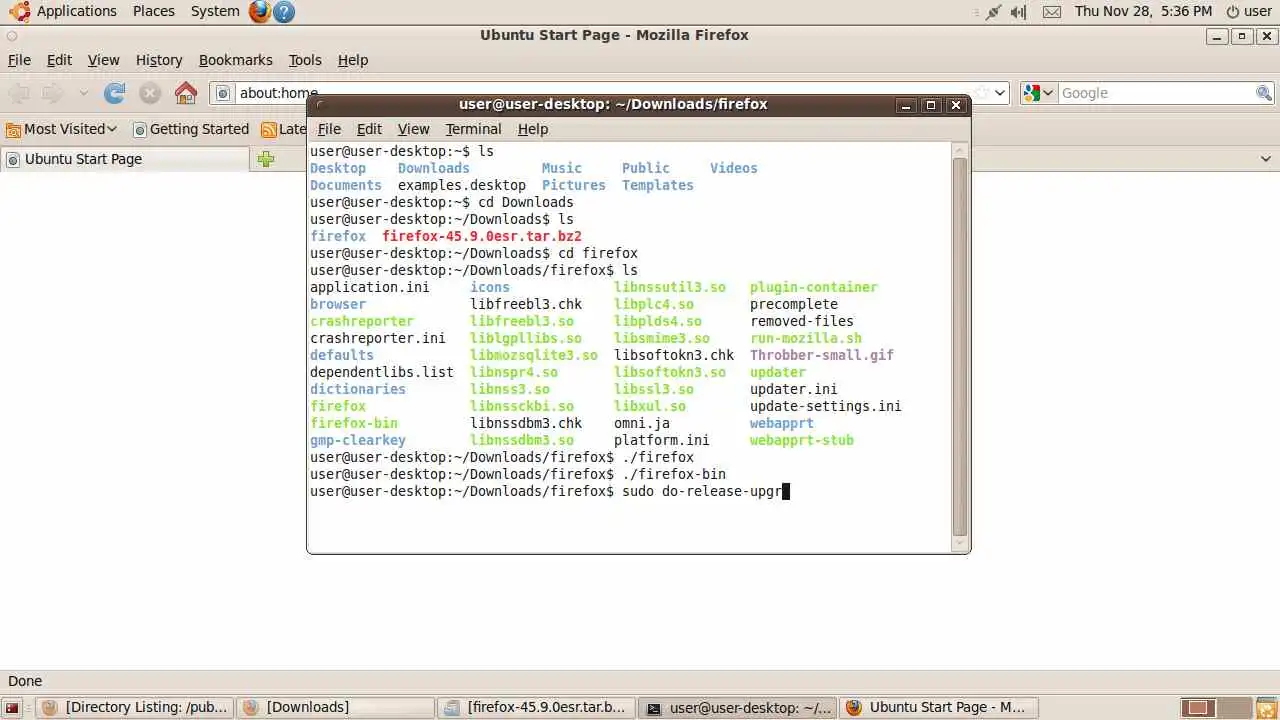The image size is (1280, 720).
Task: Click the clock showing Thu Nov 28
Action: point(1143,11)
